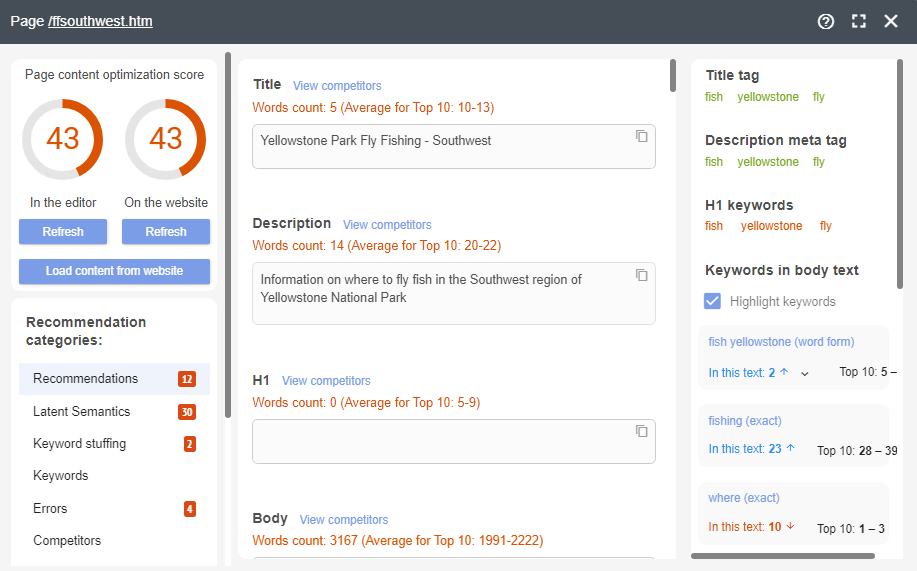Copy the Description field text icon
The height and width of the screenshot is (571, 917).
pos(642,275)
